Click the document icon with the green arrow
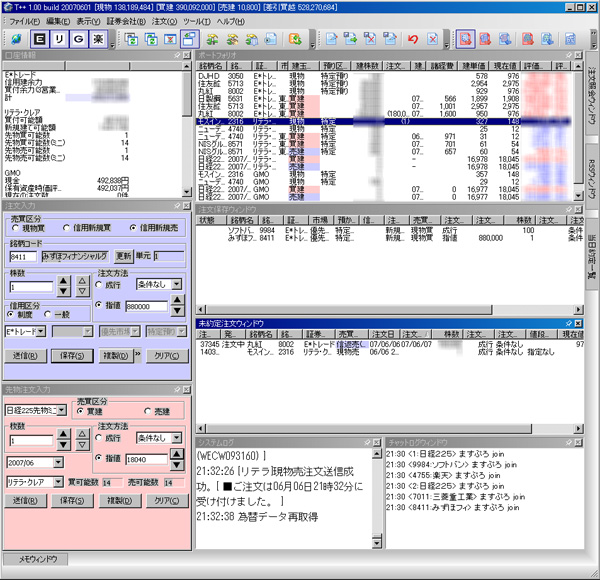600x580 pixels. click(x=350, y=39)
